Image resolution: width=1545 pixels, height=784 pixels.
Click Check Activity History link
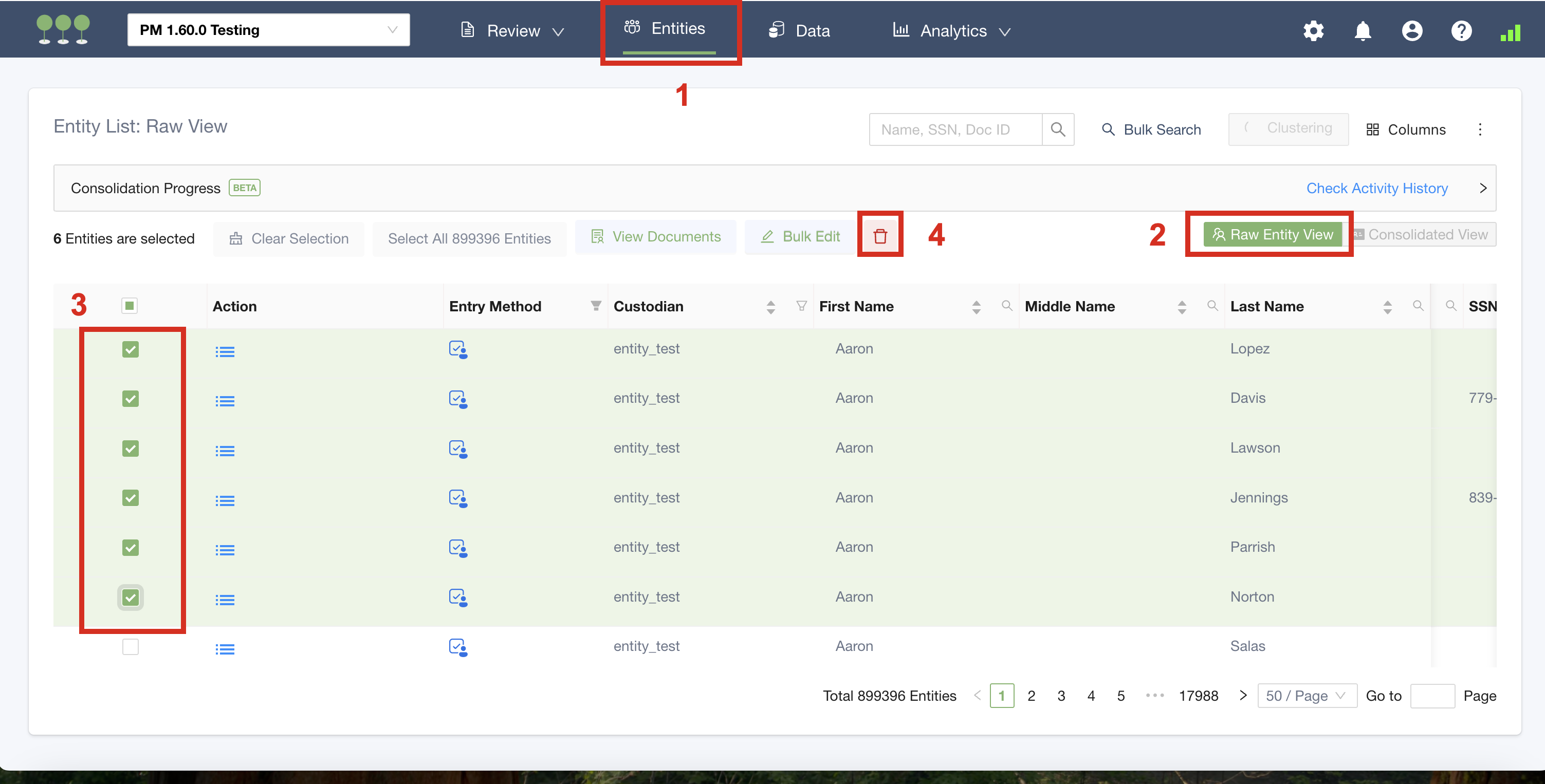(1376, 188)
